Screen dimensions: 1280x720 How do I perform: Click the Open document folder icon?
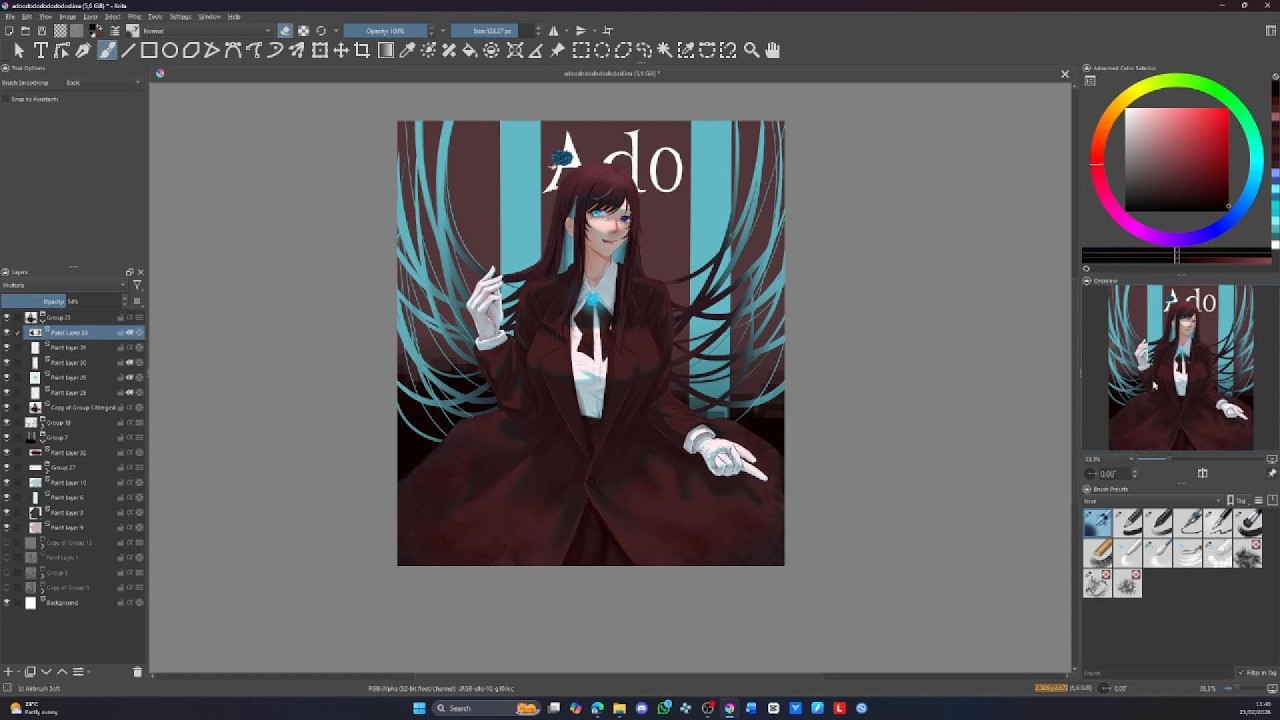click(x=25, y=31)
